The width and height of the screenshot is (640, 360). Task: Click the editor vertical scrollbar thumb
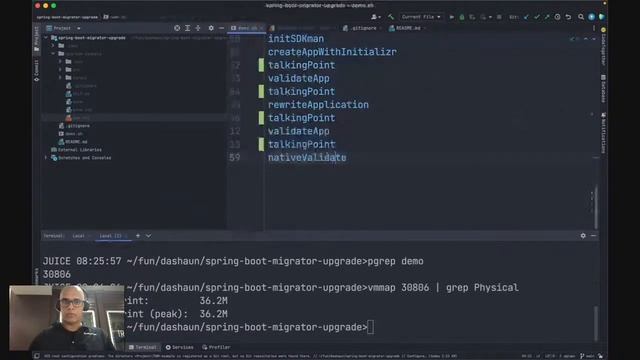coord(596,207)
